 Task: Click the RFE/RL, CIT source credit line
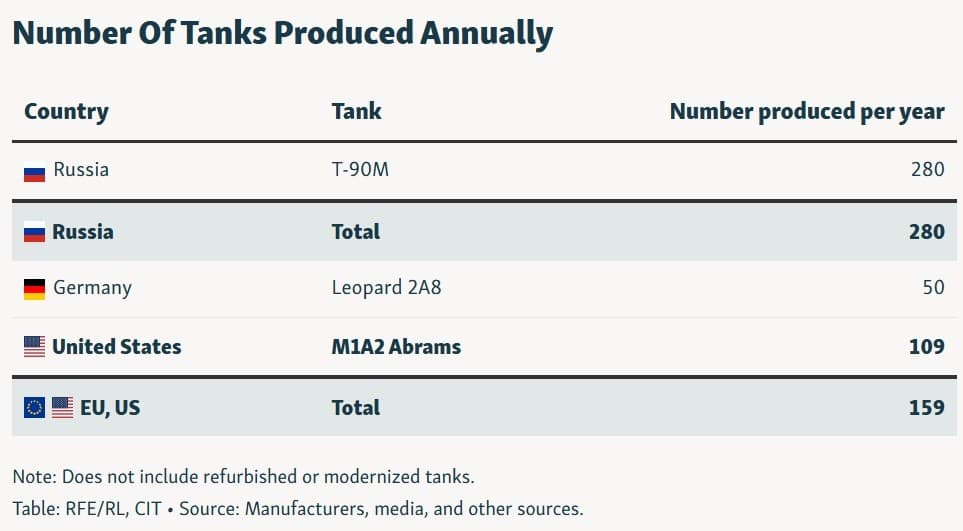tap(297, 508)
